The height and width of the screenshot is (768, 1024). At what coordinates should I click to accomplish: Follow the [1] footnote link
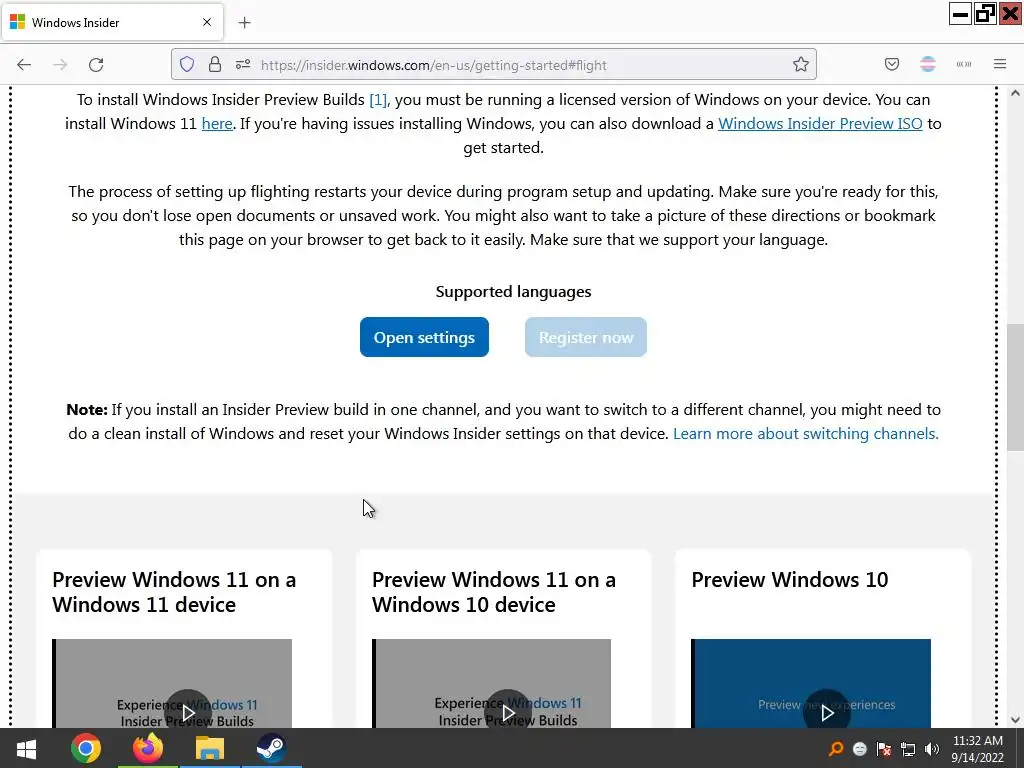tap(378, 100)
